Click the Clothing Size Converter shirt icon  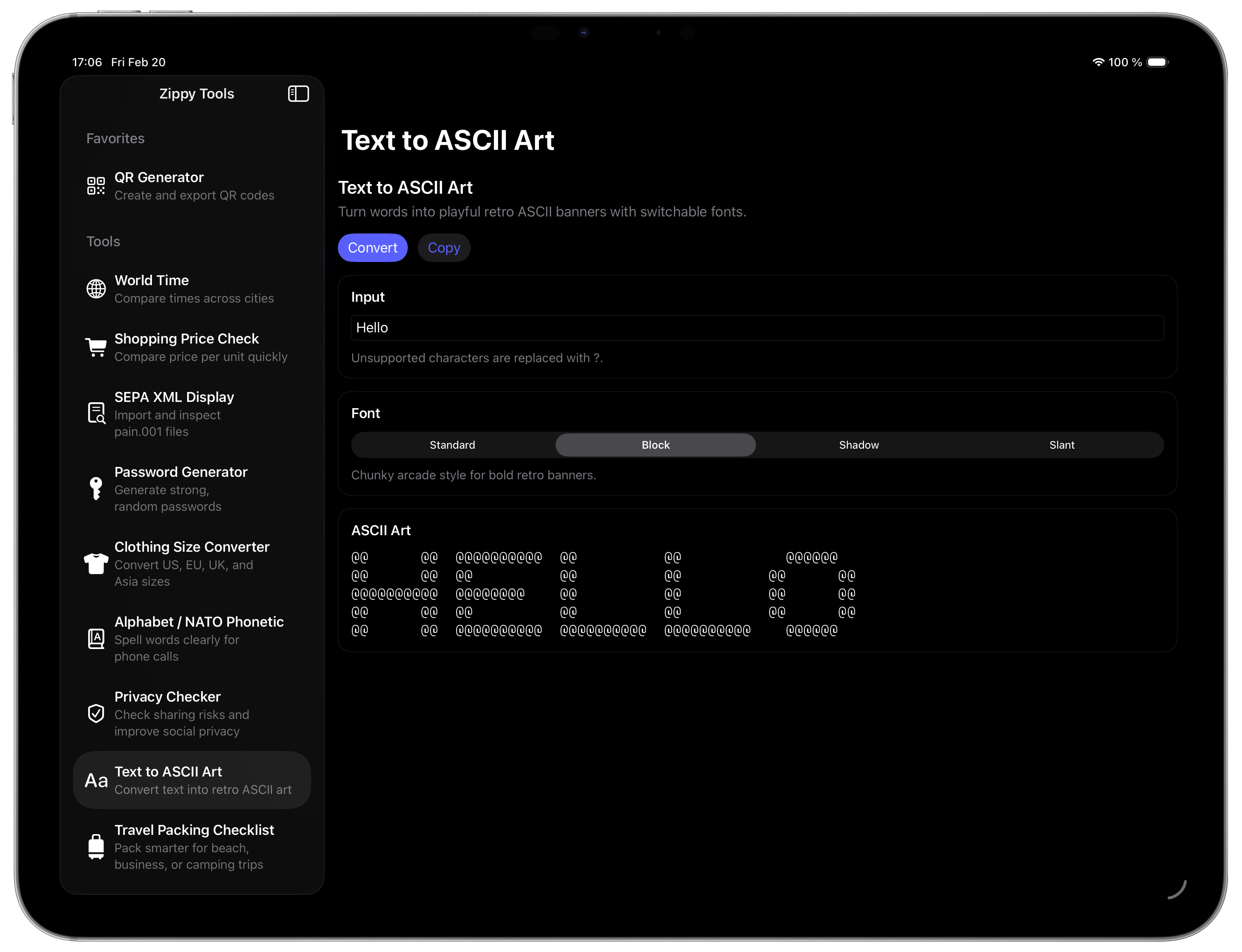[x=96, y=563]
